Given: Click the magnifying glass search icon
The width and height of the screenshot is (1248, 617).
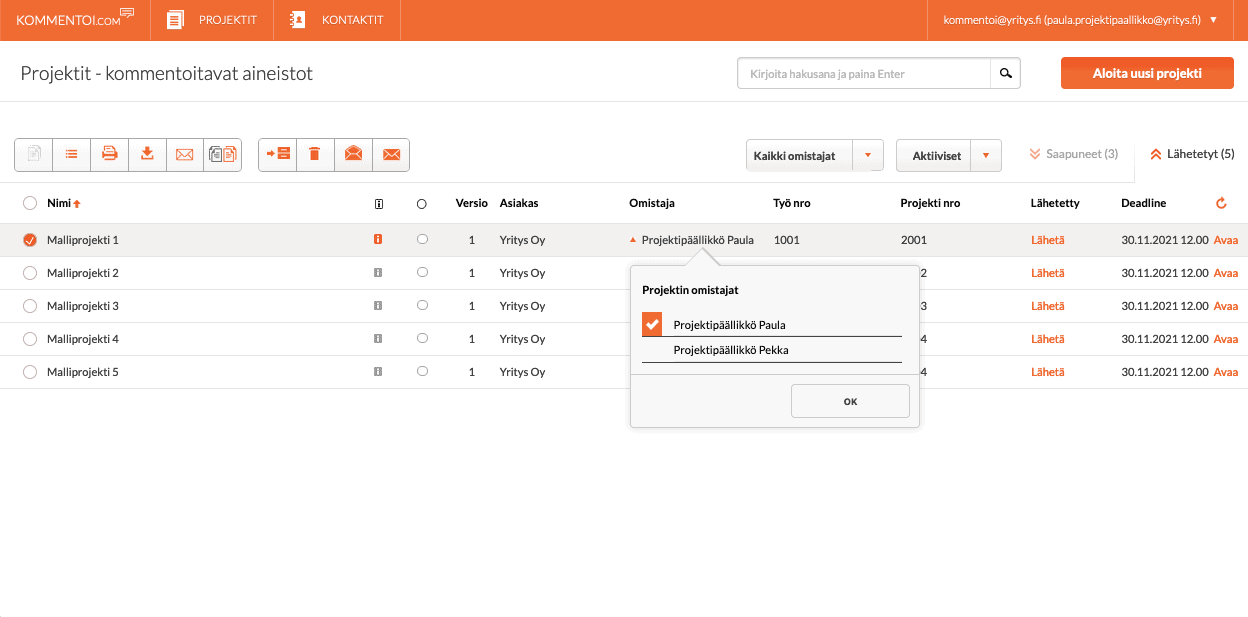Looking at the screenshot, I should pyautogui.click(x=1006, y=74).
